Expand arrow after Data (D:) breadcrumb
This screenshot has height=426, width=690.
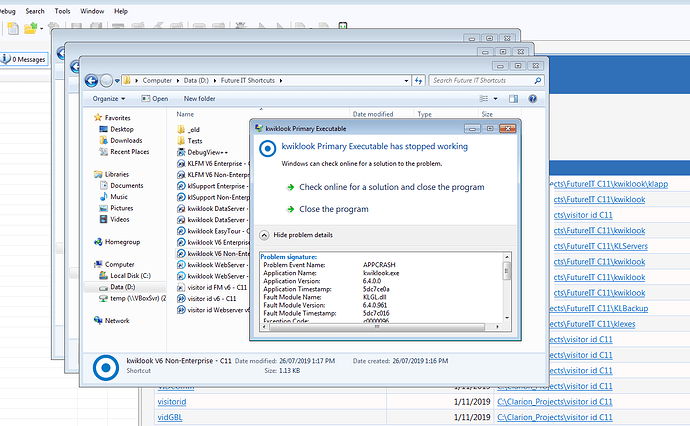click(215, 81)
